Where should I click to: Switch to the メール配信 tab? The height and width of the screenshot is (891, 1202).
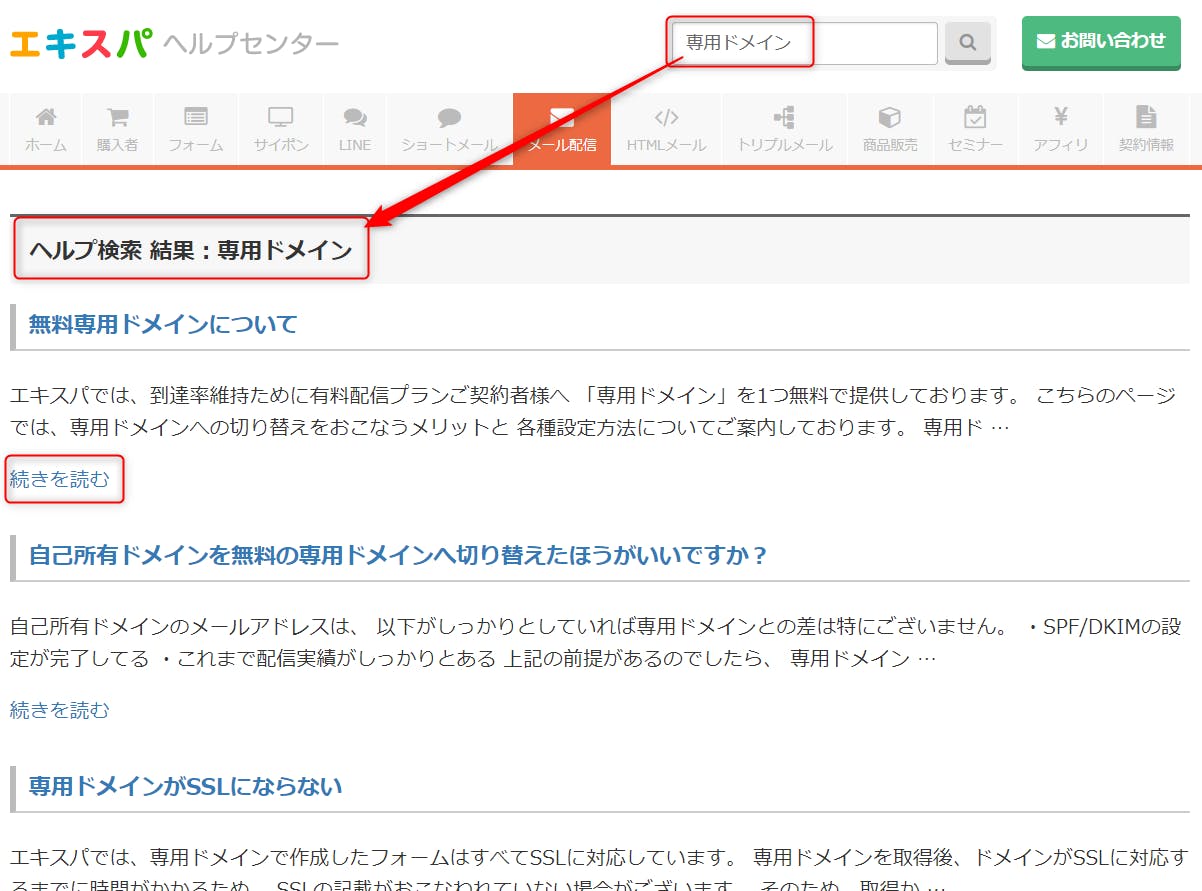coord(561,129)
